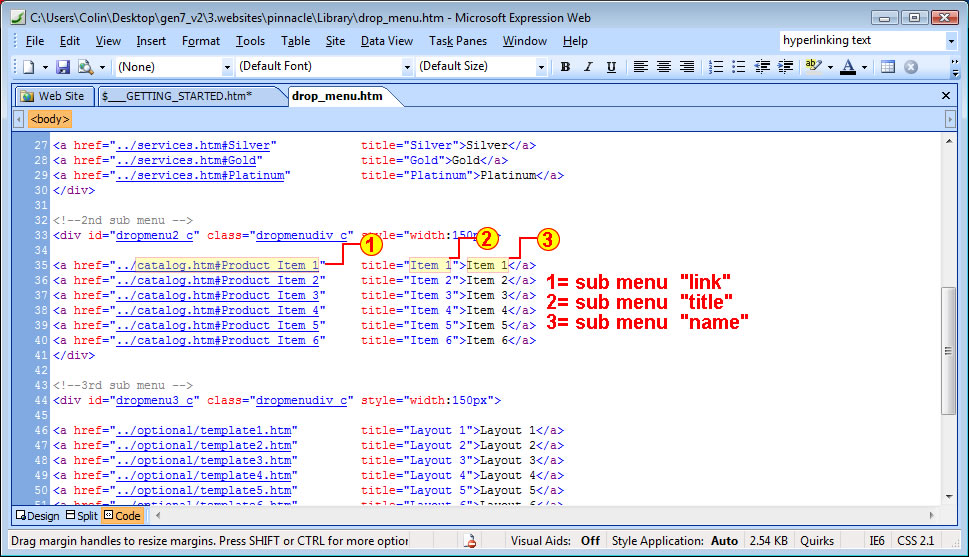Click the Align Left icon

[x=641, y=67]
